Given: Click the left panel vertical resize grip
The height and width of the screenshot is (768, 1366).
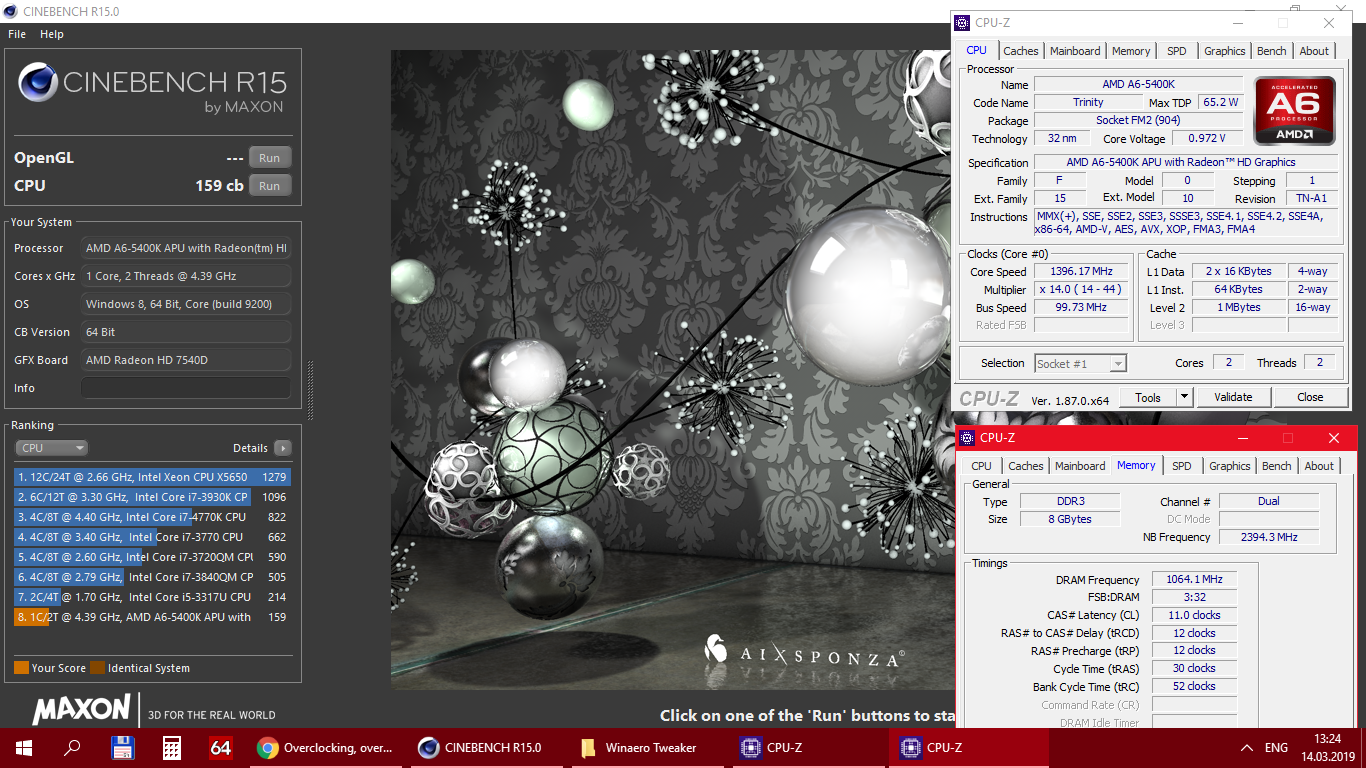Looking at the screenshot, I should pyautogui.click(x=310, y=390).
